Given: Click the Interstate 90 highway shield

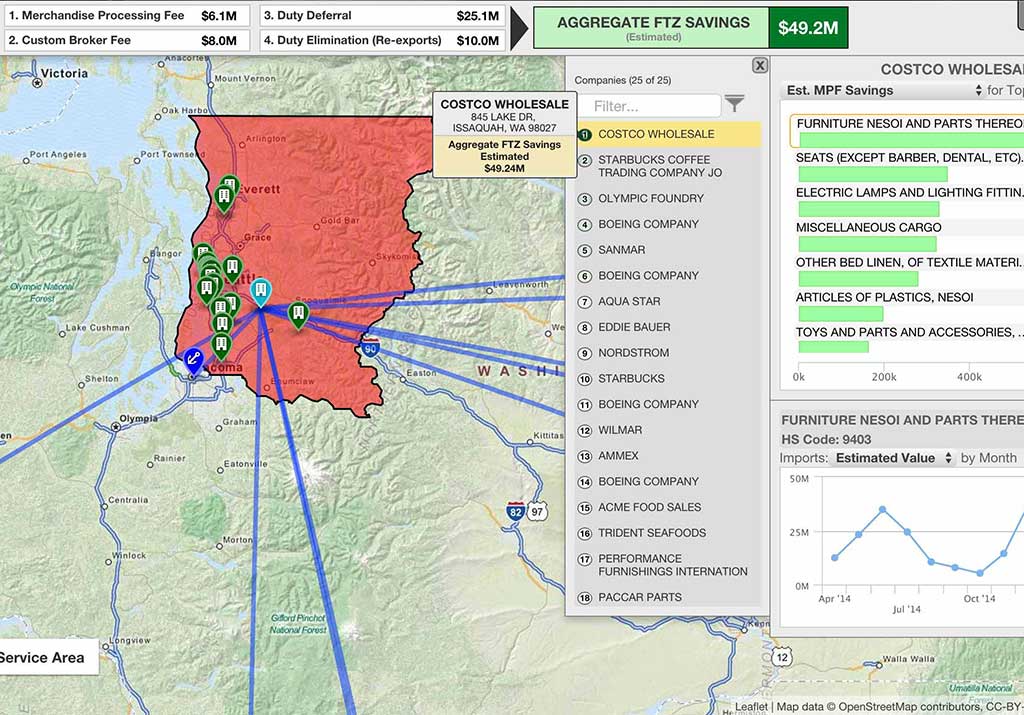Looking at the screenshot, I should coord(370,347).
